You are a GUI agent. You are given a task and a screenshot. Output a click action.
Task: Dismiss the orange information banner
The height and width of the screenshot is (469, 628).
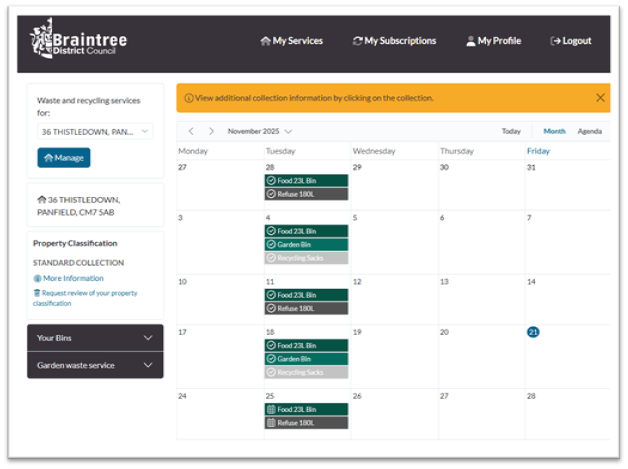(x=600, y=98)
